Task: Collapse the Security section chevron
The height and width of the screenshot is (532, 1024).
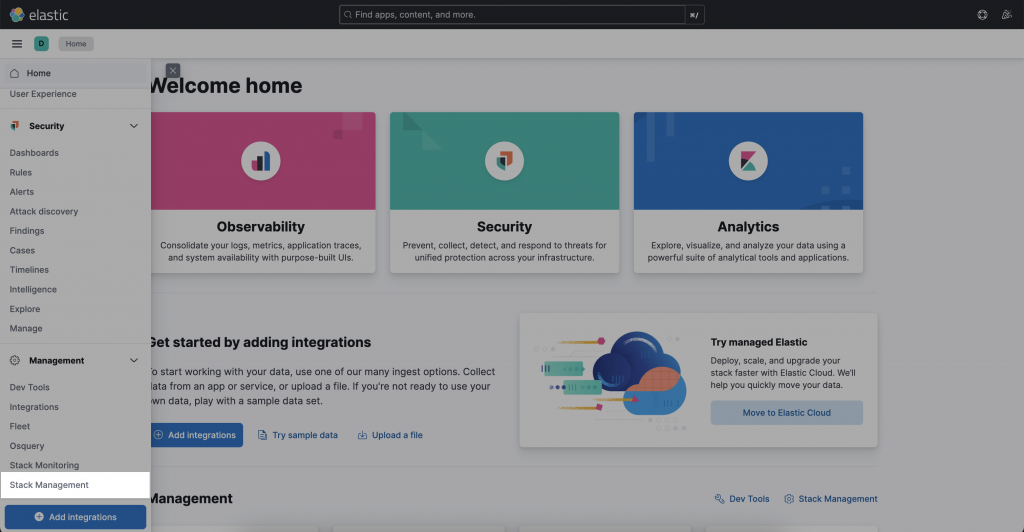Action: (x=134, y=126)
